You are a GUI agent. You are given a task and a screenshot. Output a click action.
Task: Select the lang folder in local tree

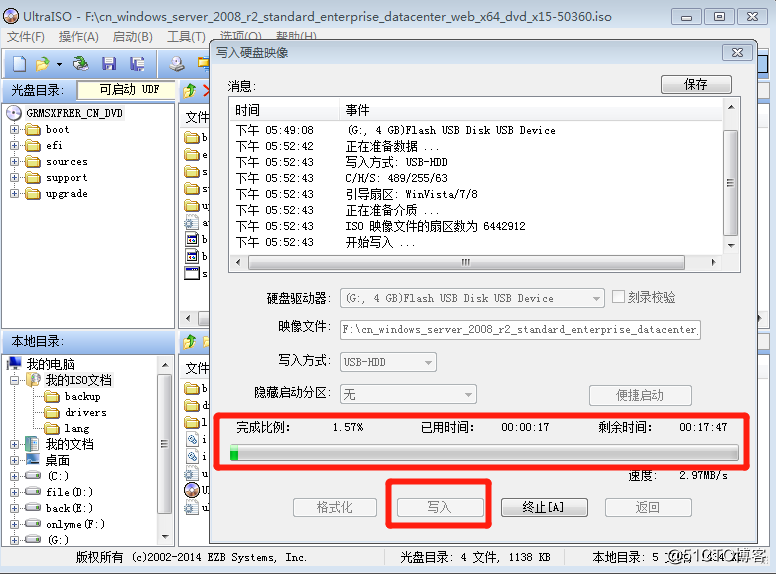tap(77, 429)
